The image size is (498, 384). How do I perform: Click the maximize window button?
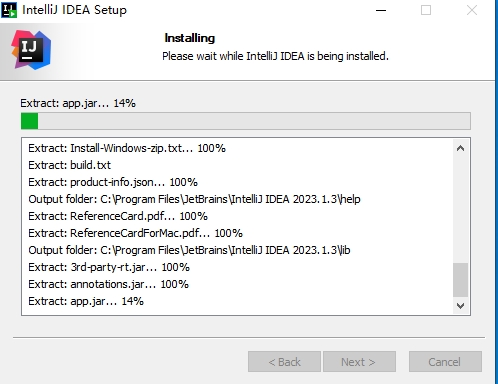pos(426,10)
